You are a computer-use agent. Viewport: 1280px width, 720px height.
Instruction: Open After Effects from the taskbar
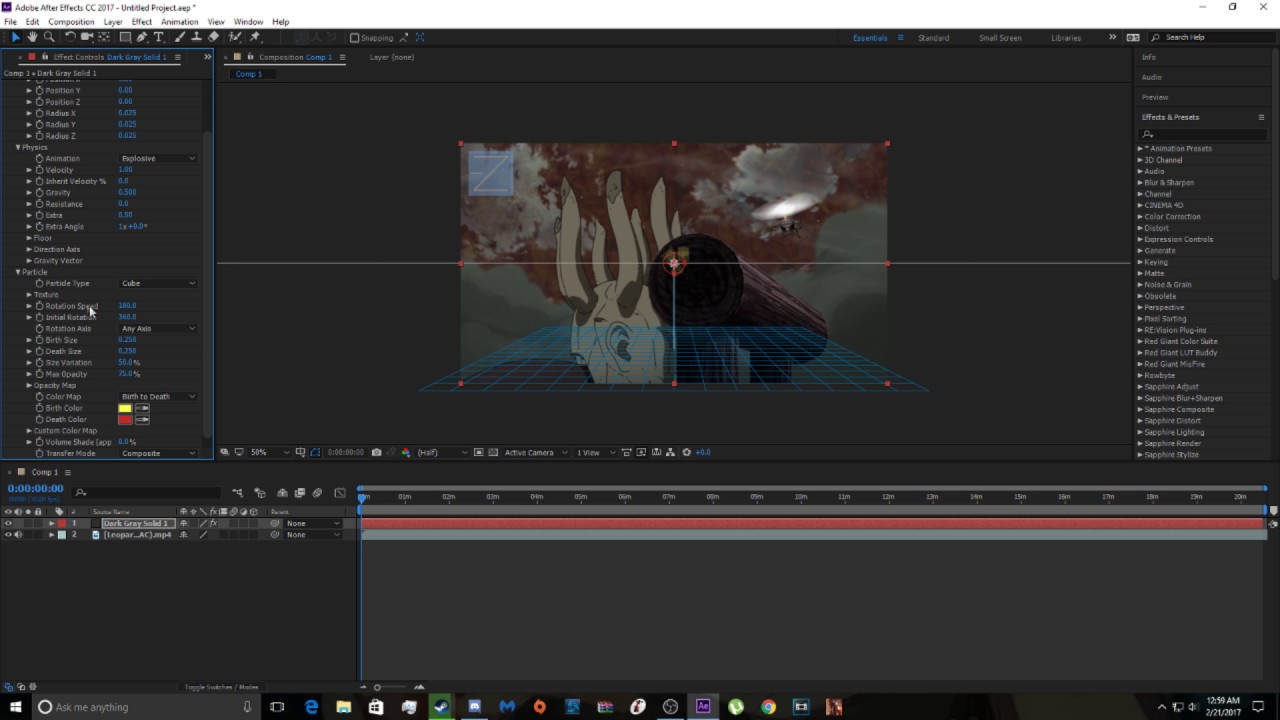(x=703, y=707)
